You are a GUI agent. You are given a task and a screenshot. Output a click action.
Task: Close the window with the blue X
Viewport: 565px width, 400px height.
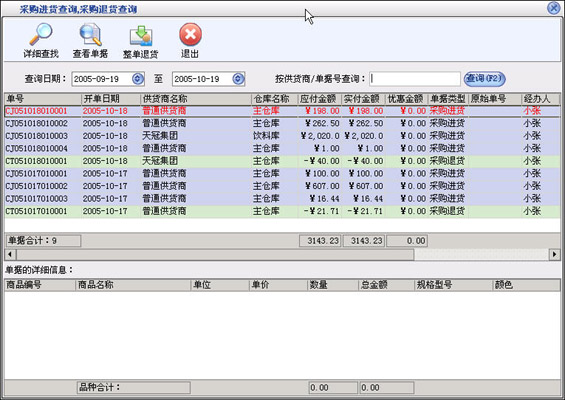(x=554, y=8)
